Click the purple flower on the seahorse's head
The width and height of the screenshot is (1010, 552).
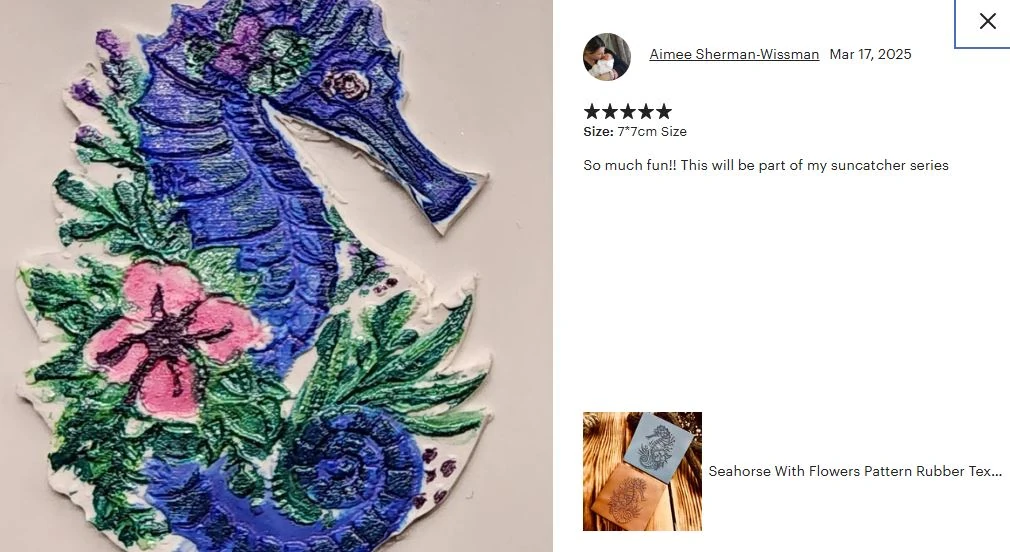click(x=240, y=44)
